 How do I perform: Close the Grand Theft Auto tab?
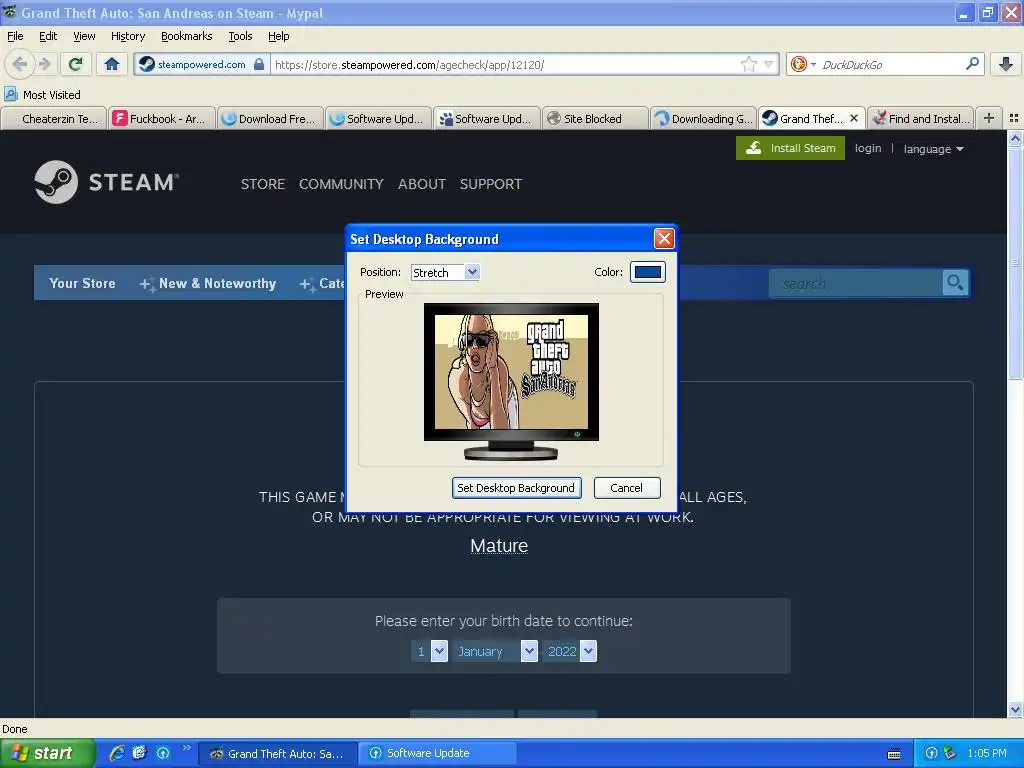point(853,118)
